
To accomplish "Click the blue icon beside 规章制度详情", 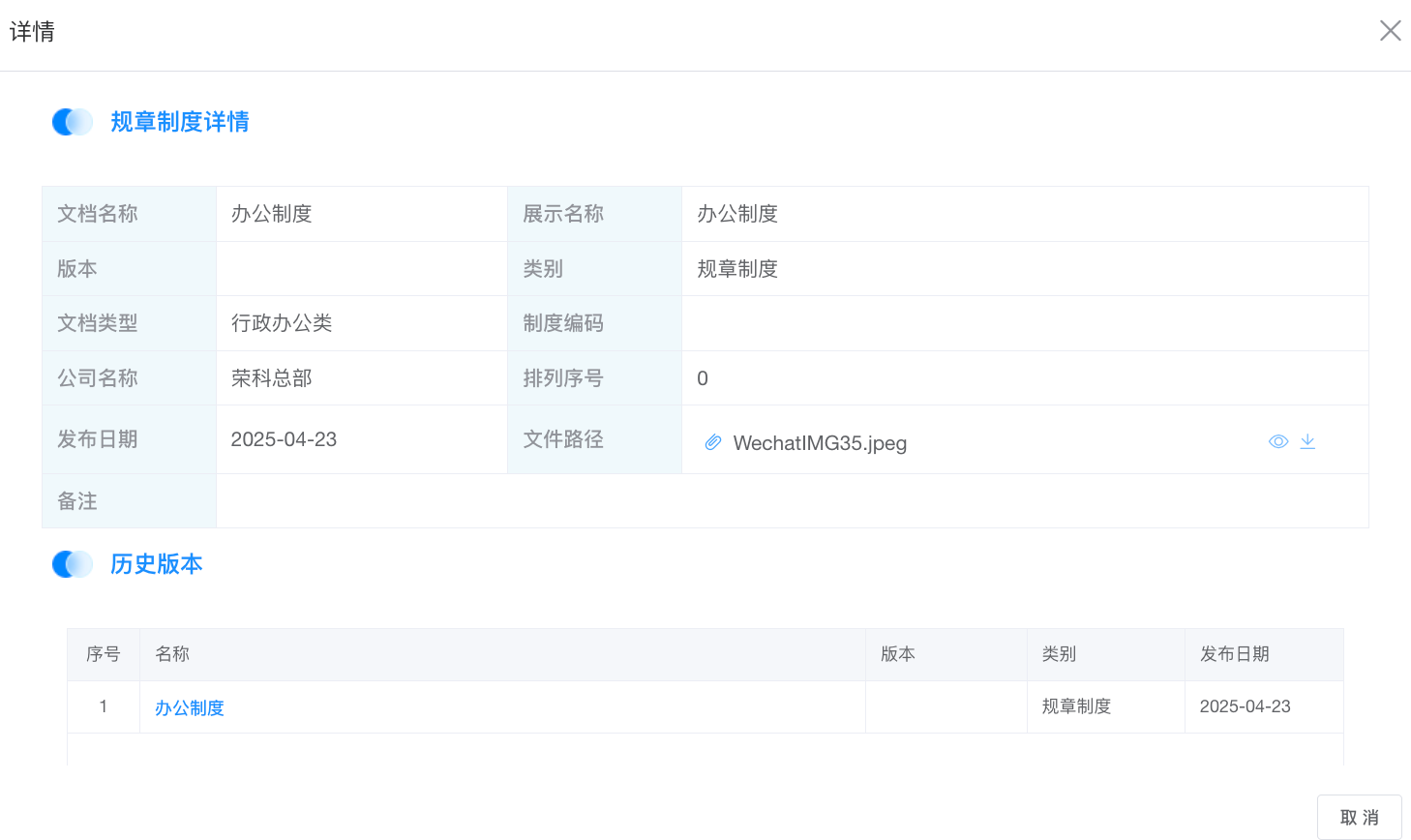I will [x=73, y=122].
